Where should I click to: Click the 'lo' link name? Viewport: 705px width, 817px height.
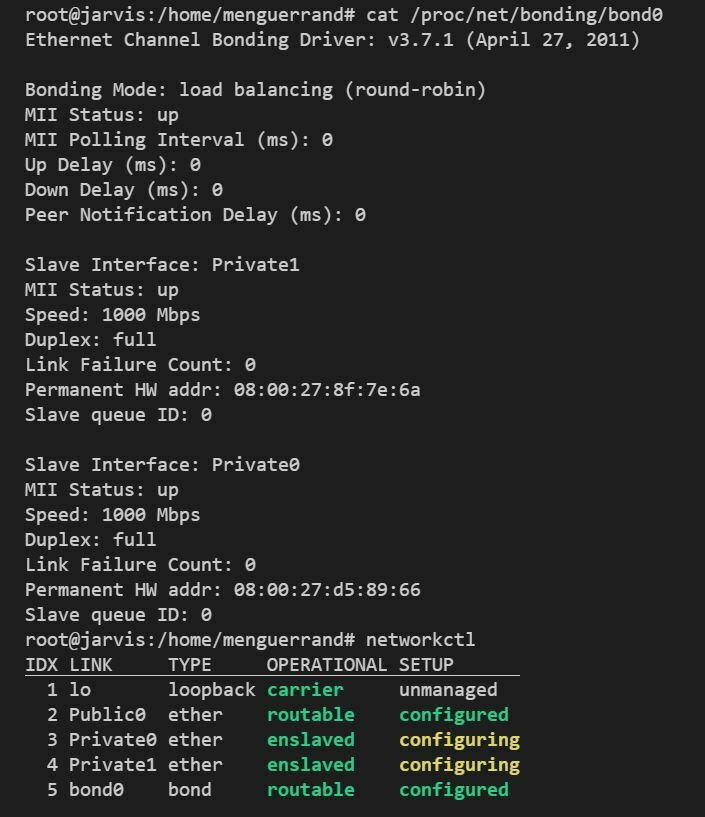pyautogui.click(x=80, y=690)
